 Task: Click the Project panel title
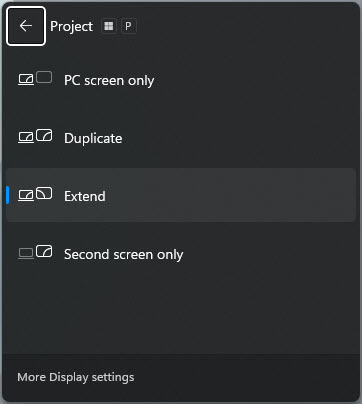point(71,26)
